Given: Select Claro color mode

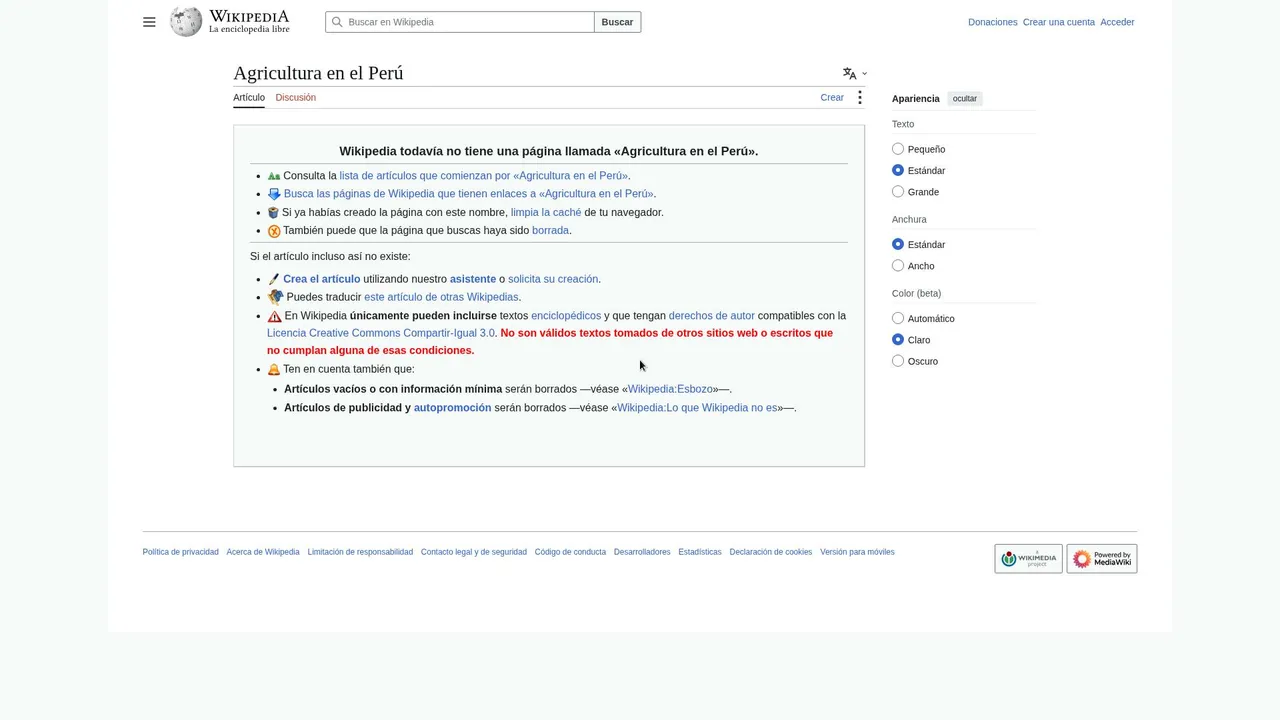Looking at the screenshot, I should (x=897, y=340).
